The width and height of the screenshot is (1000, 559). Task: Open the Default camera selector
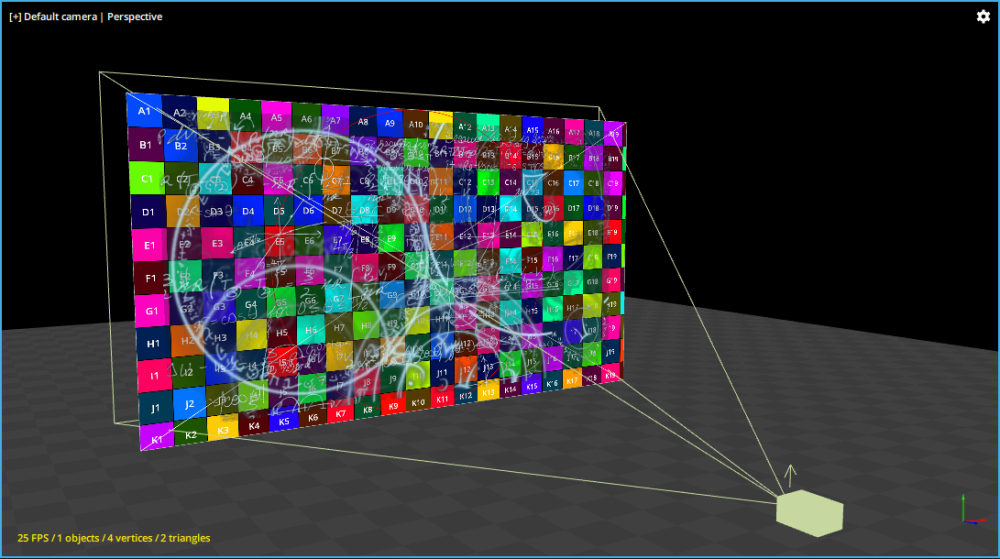click(60, 17)
